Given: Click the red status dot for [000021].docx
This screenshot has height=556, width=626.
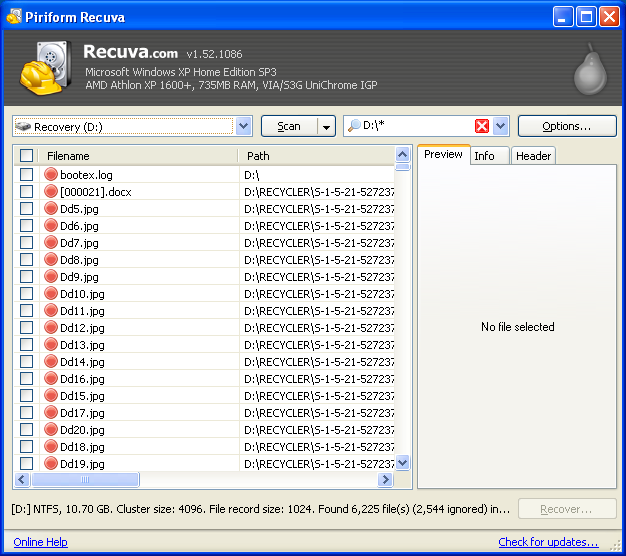Looking at the screenshot, I should [x=51, y=192].
